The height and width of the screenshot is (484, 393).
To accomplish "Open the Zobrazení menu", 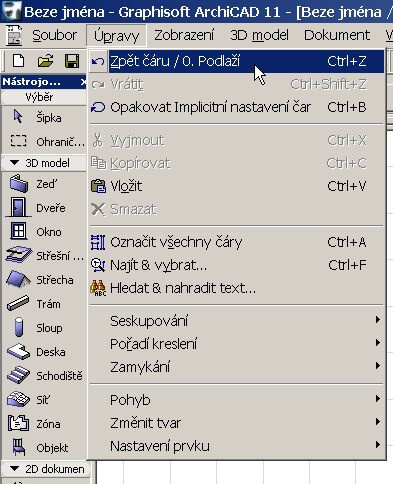I will 184,35.
